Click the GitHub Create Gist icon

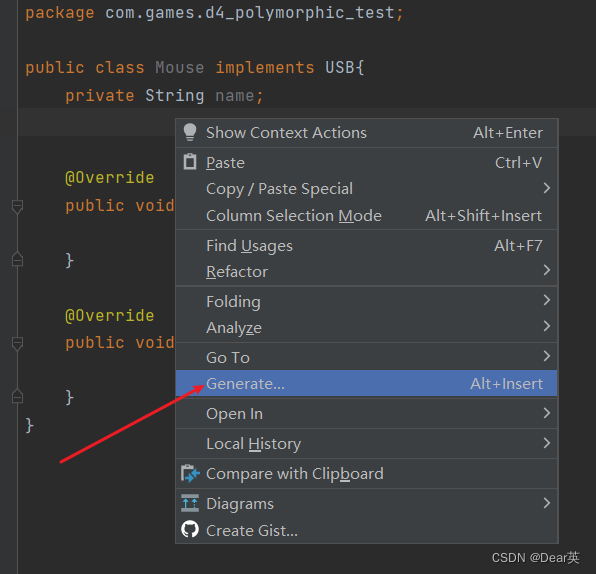pos(190,529)
